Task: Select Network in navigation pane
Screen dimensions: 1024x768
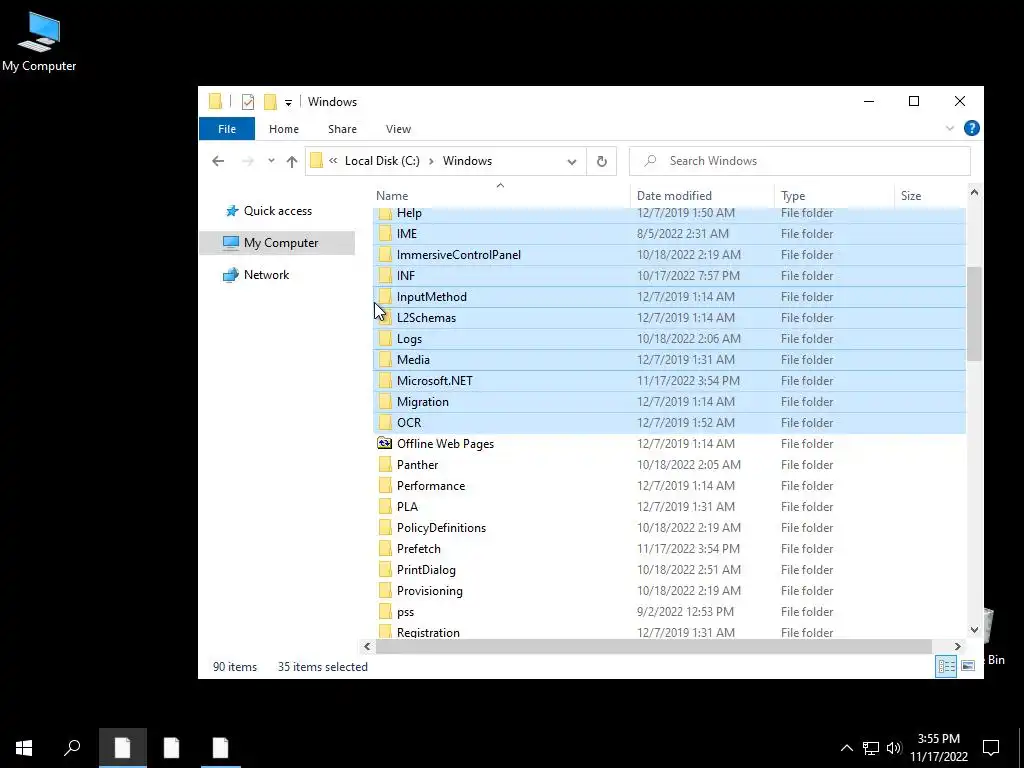Action: pyautogui.click(x=266, y=275)
